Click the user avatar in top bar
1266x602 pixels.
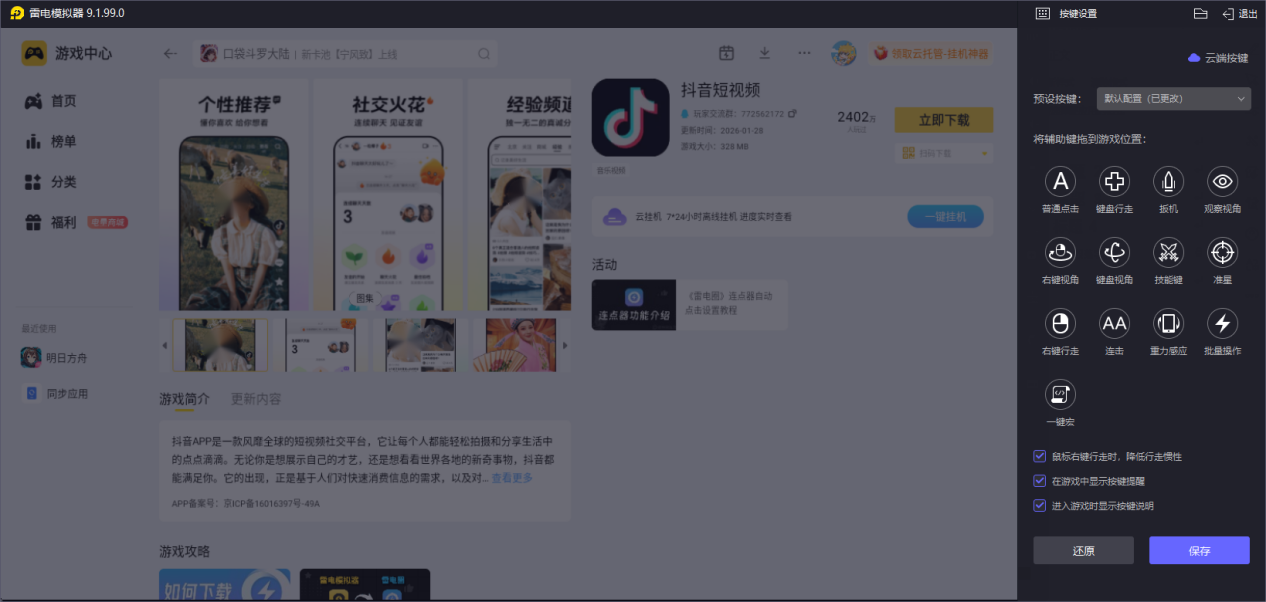pos(843,53)
